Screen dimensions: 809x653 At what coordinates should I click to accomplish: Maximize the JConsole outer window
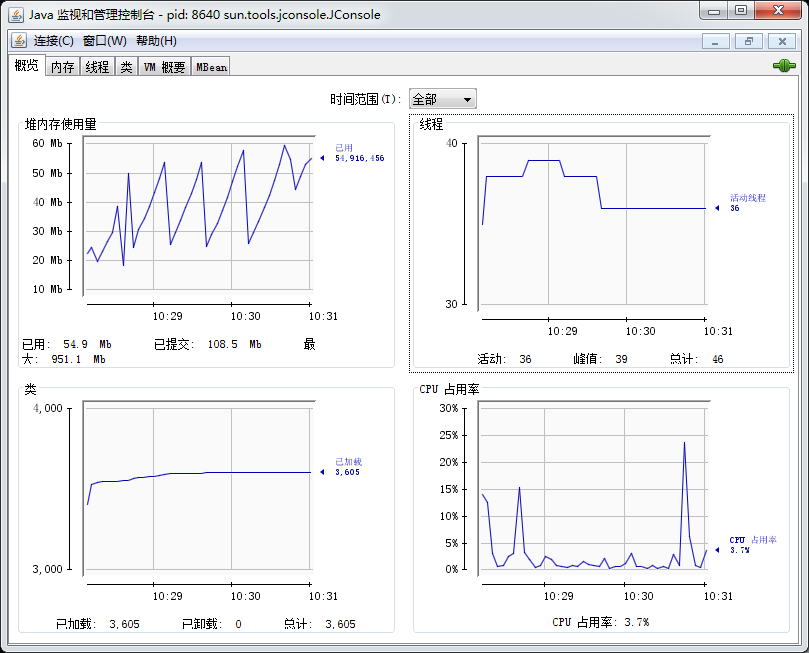point(741,10)
